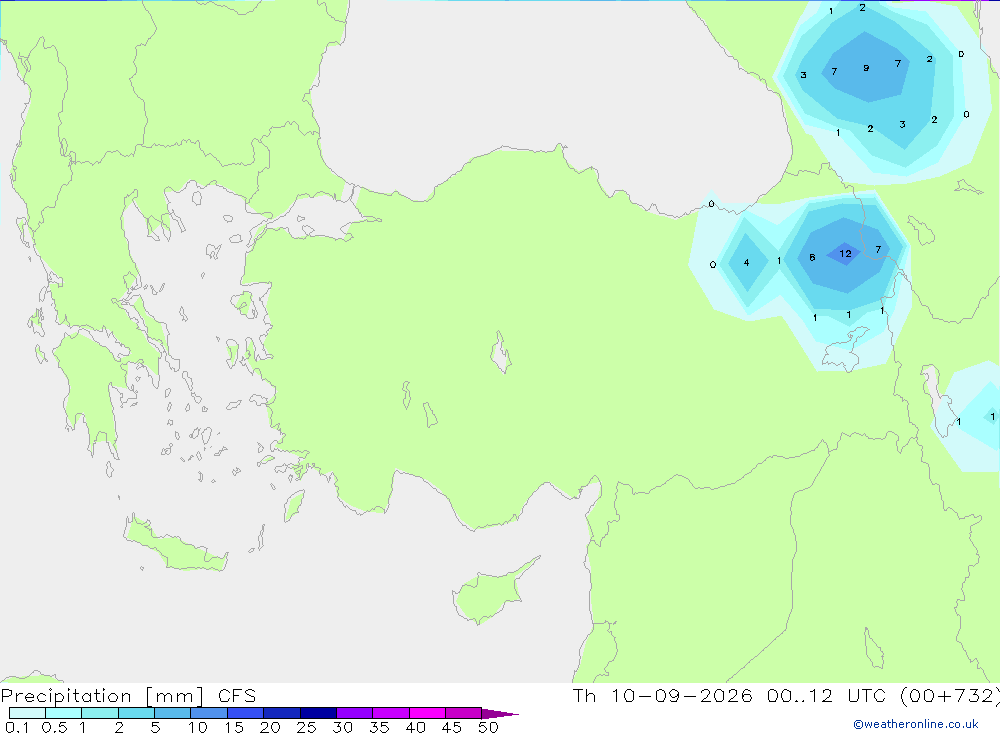Click the legend label '35'
1000x733 pixels.
pyautogui.click(x=379, y=727)
